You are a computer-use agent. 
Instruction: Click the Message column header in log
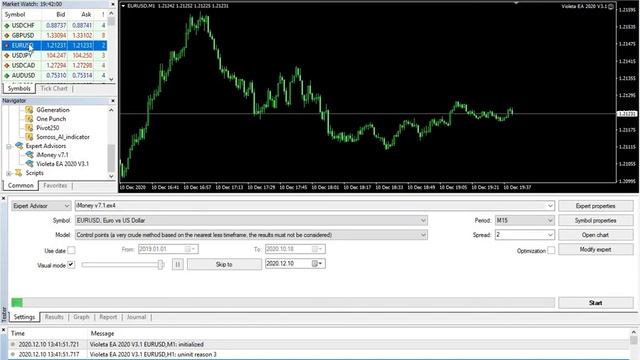tap(102, 333)
